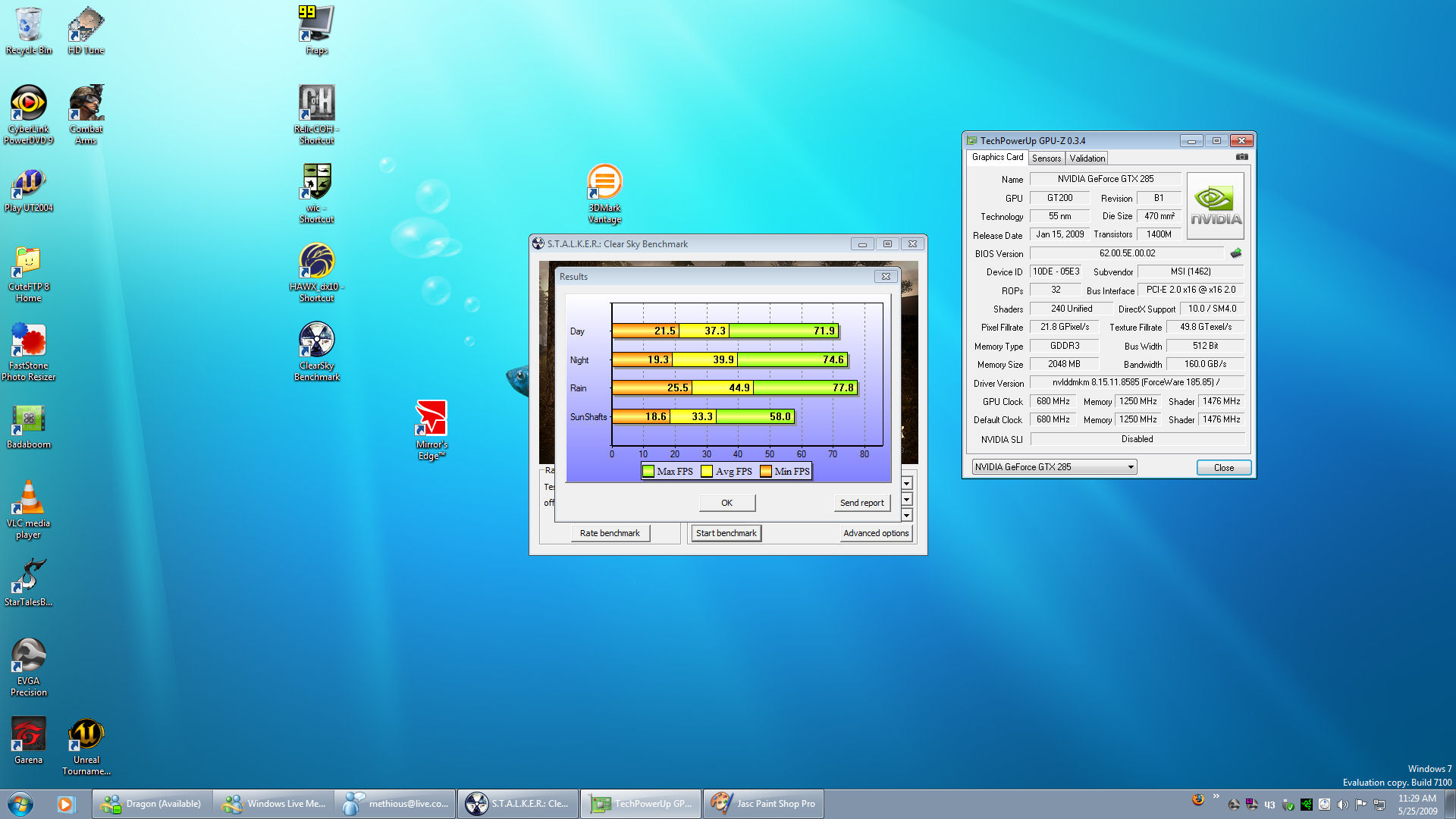Click the NVIDIA logo in GPU-Z
Image resolution: width=1456 pixels, height=819 pixels.
1215,206
